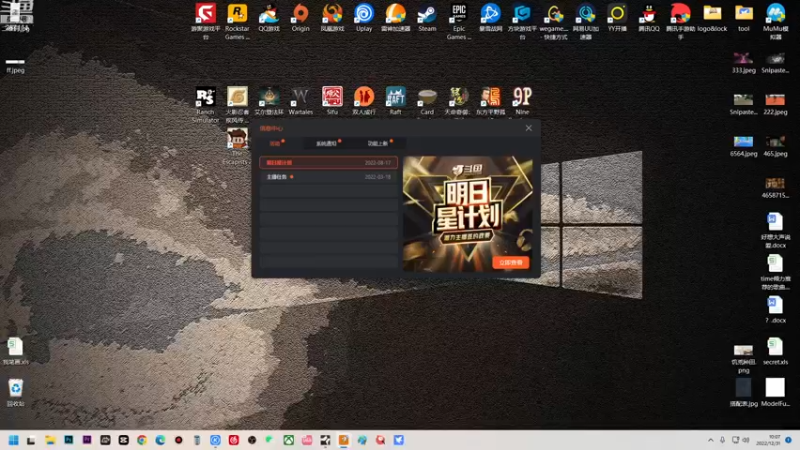
Task: Open Windows Start menu
Action: pos(13,440)
